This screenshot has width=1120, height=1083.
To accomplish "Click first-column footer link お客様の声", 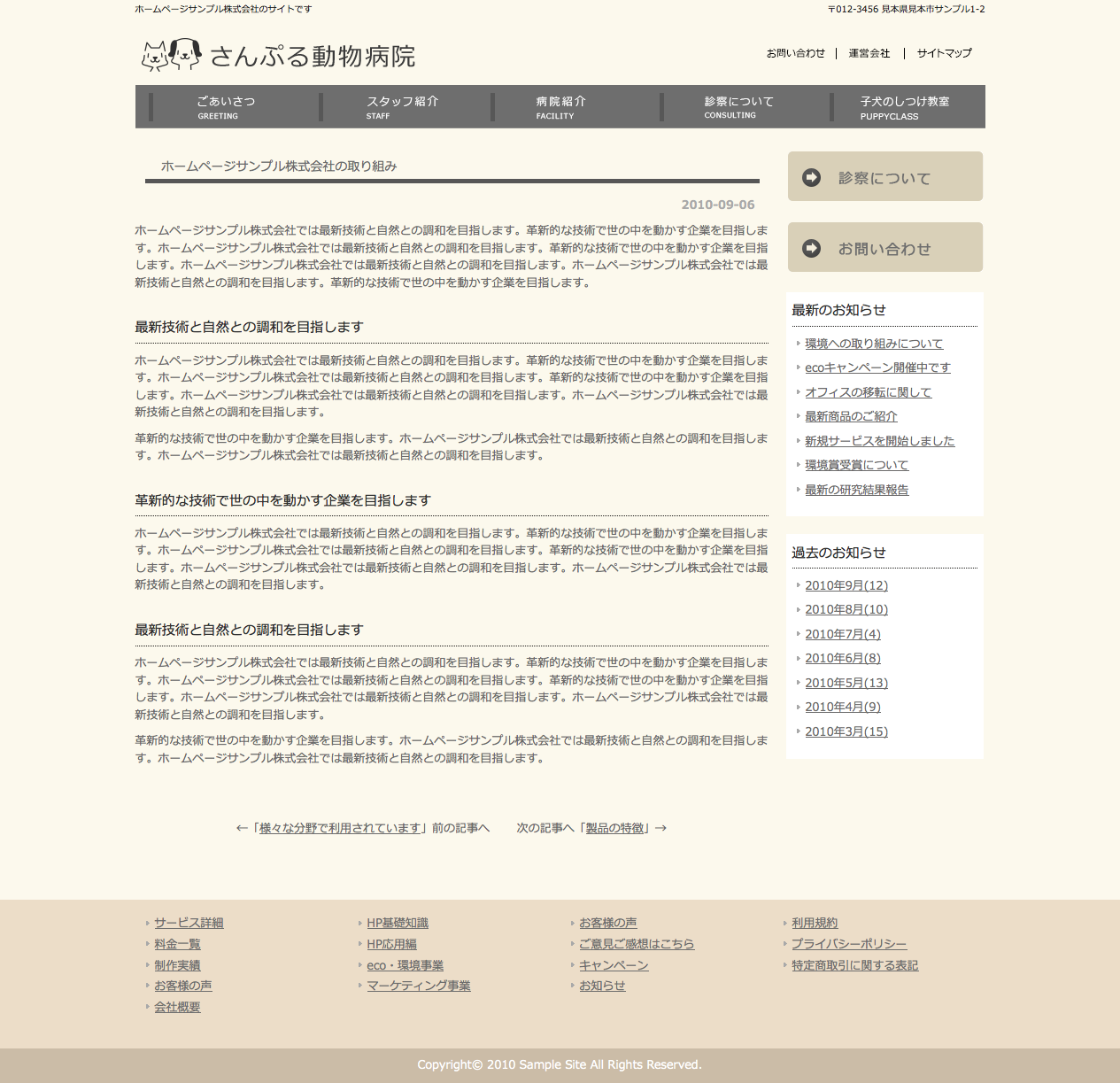I will (x=182, y=986).
